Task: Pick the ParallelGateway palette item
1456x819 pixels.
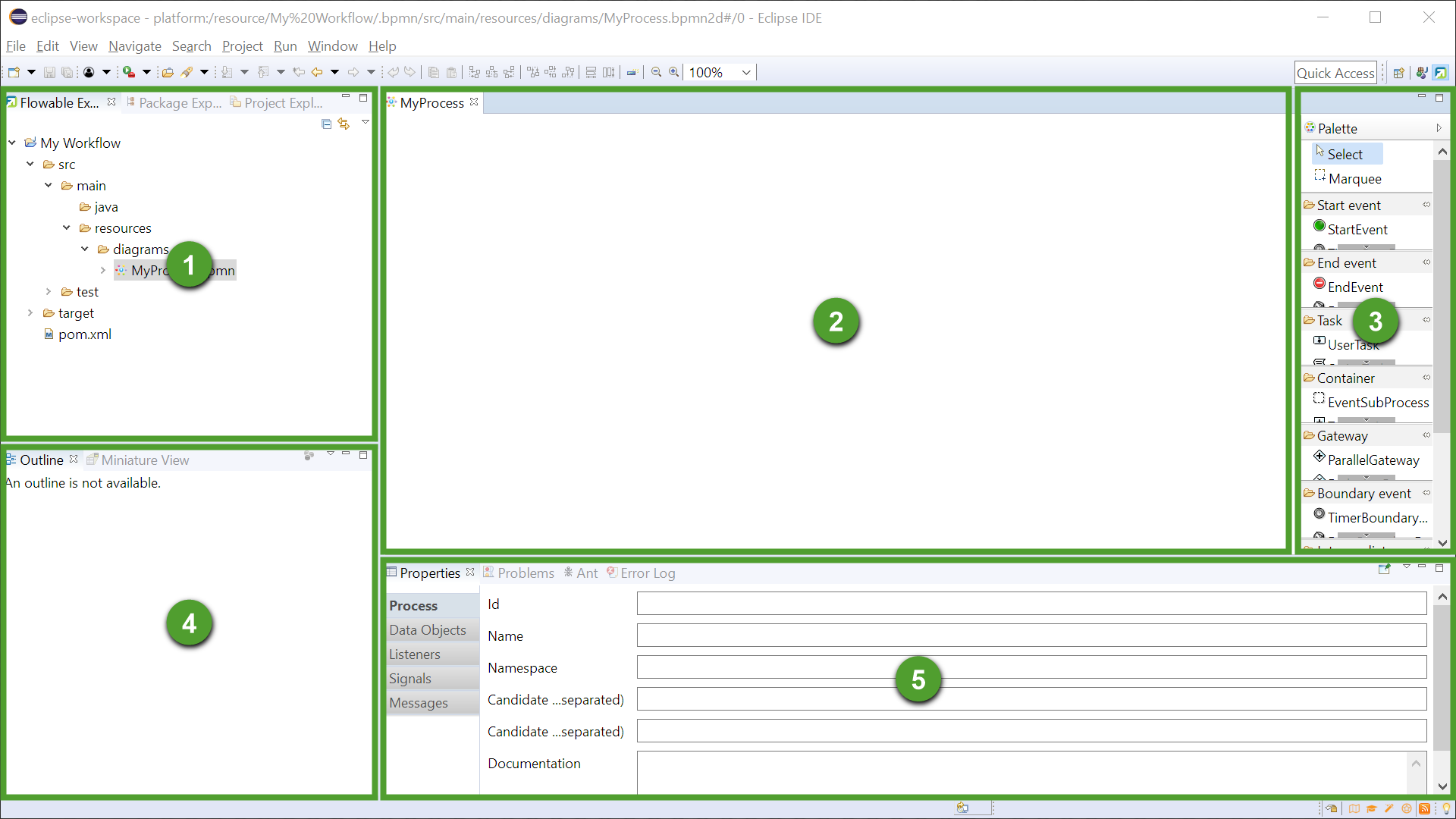Action: (x=1373, y=460)
